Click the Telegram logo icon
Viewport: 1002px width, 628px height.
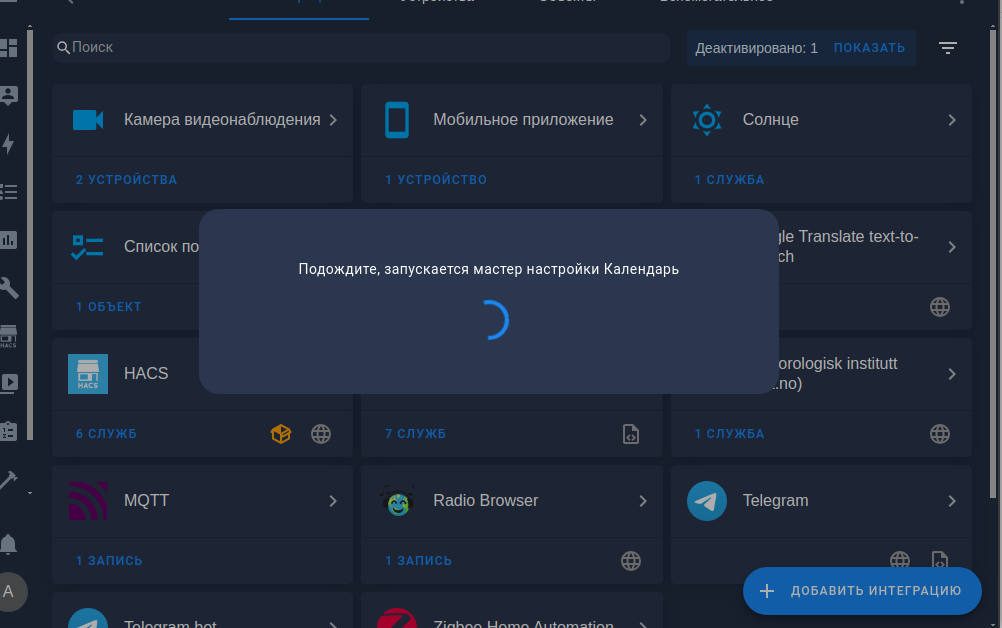coord(707,501)
